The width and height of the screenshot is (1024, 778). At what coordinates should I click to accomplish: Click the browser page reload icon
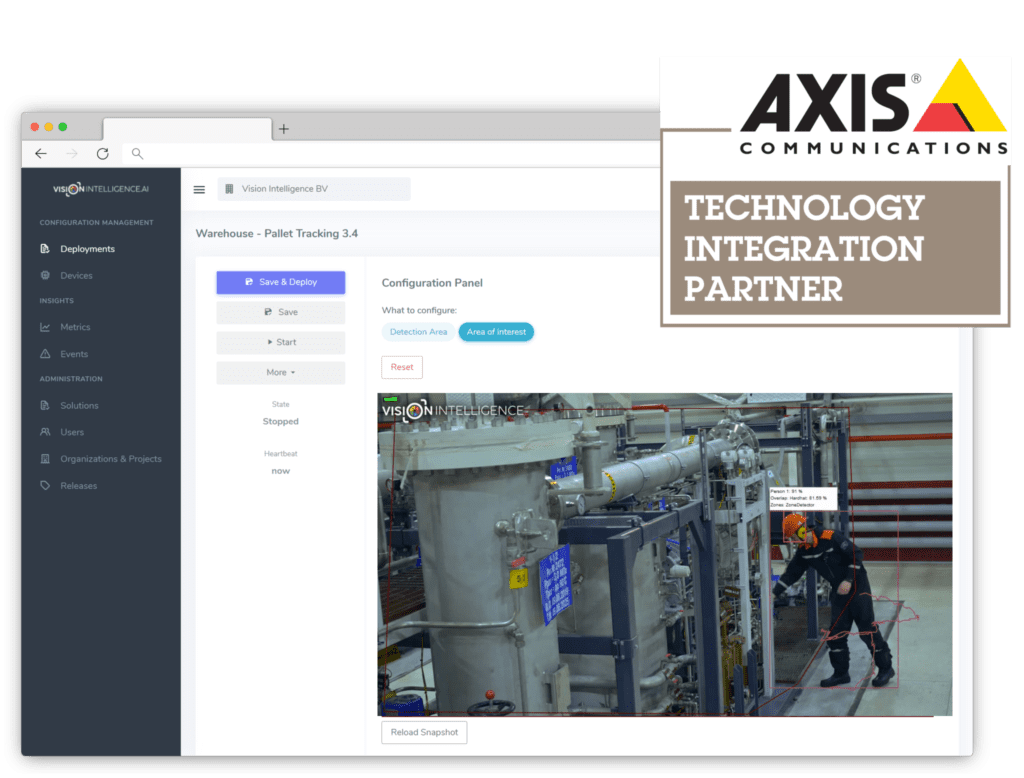click(103, 153)
